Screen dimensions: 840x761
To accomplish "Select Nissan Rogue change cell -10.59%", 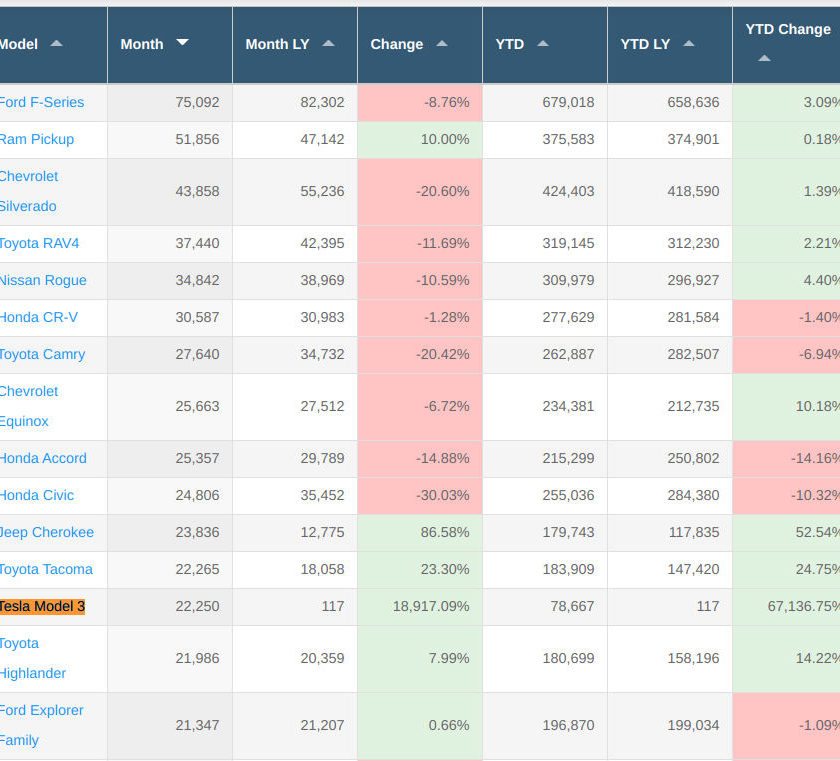I will click(x=419, y=281).
